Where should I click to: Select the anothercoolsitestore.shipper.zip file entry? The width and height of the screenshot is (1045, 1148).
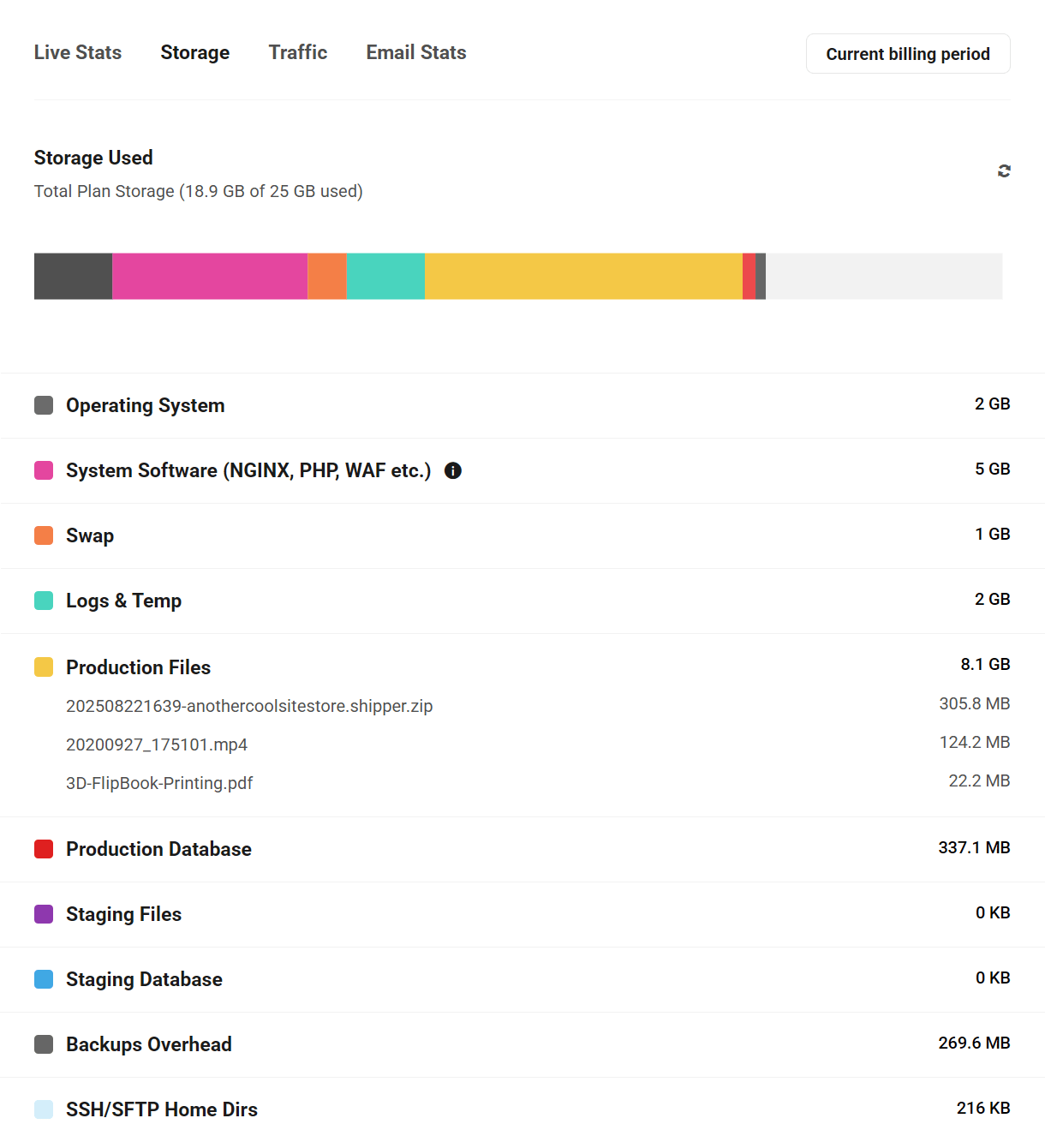249,706
